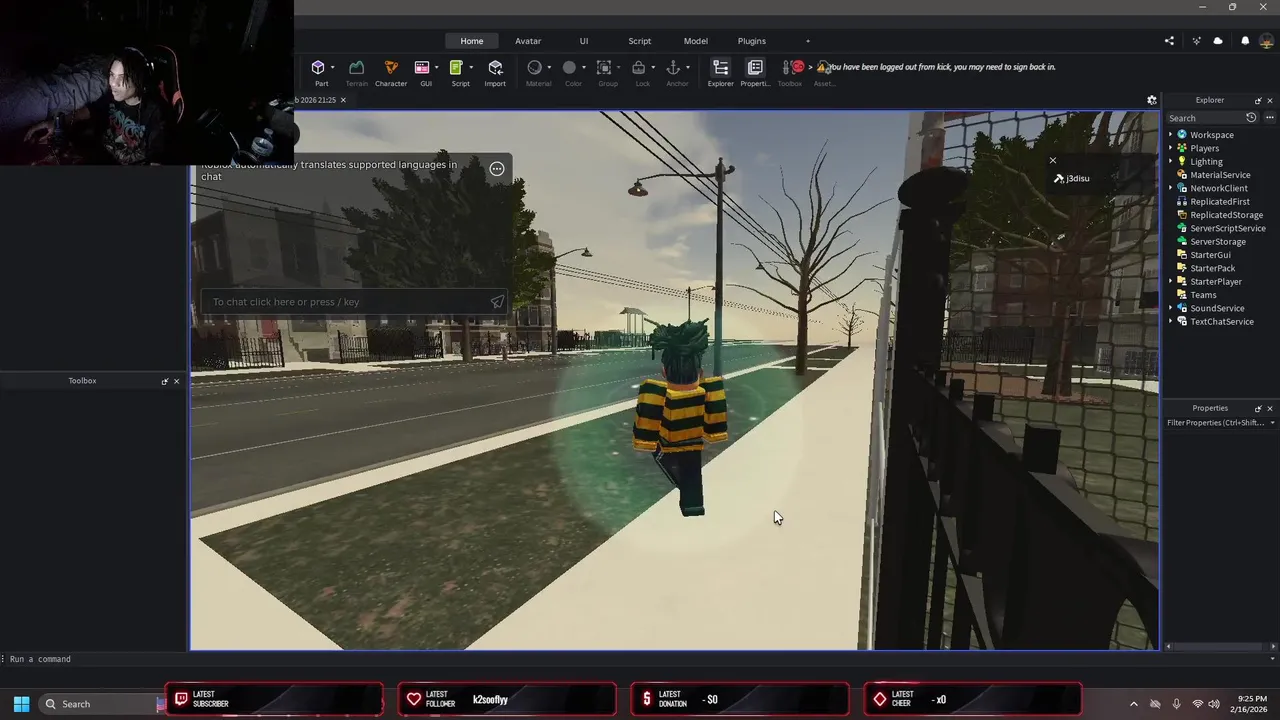Select ReplicatedStorage in Explorer
This screenshot has height=720, width=1280.
pos(1226,215)
